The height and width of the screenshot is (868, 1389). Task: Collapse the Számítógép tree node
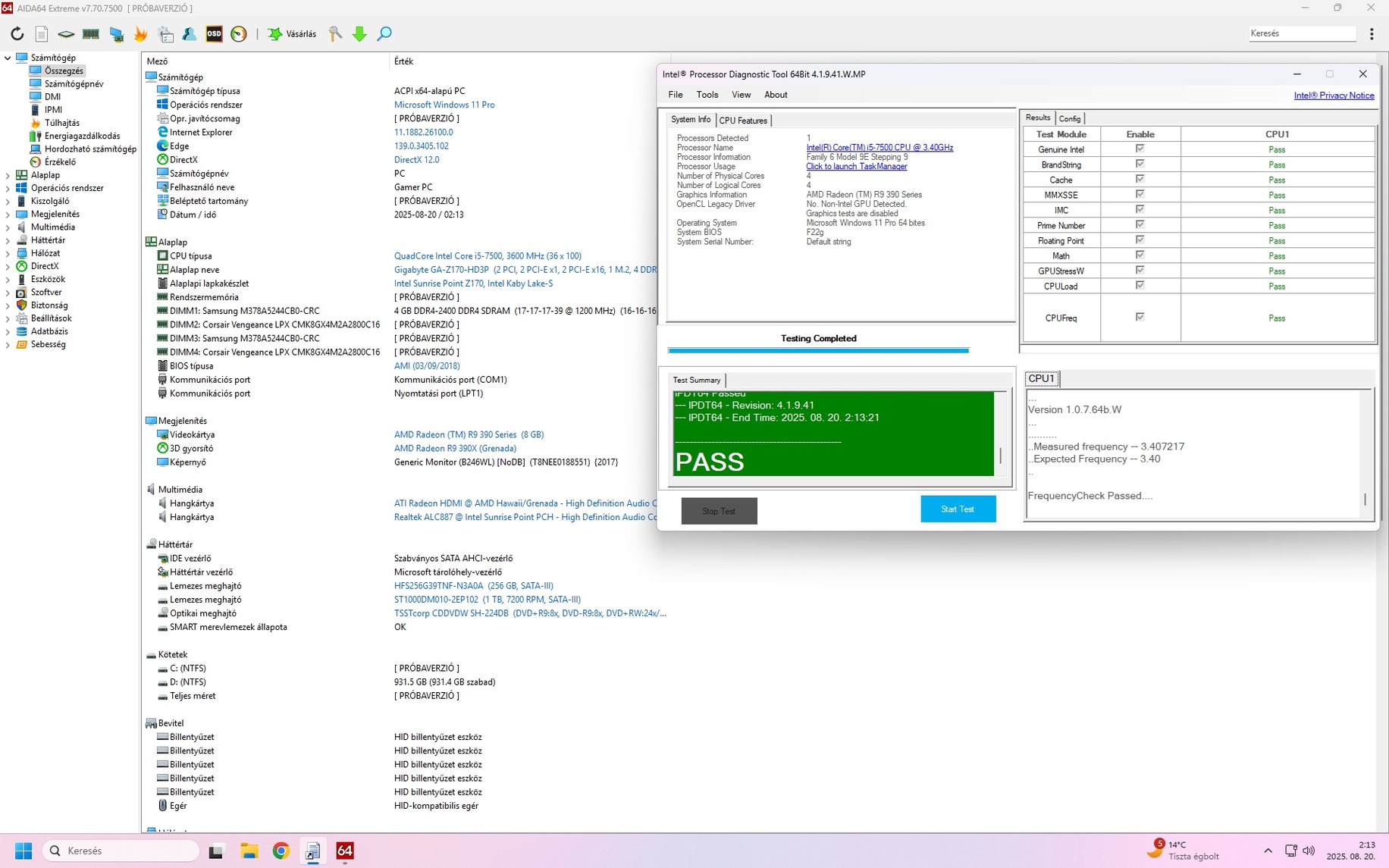point(8,58)
